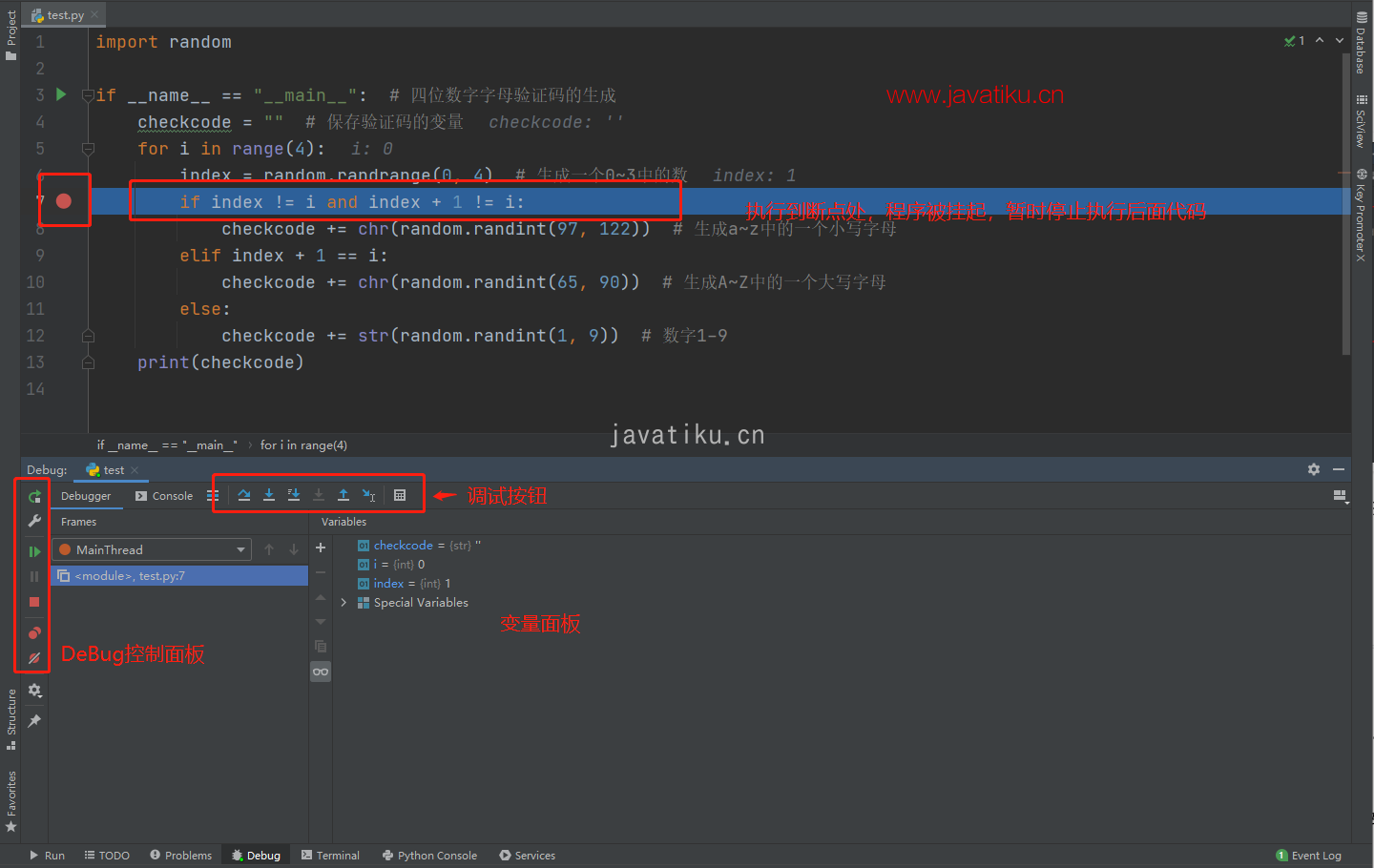Open the Python Console tool window
Image resolution: width=1374 pixels, height=868 pixels.
tap(429, 856)
